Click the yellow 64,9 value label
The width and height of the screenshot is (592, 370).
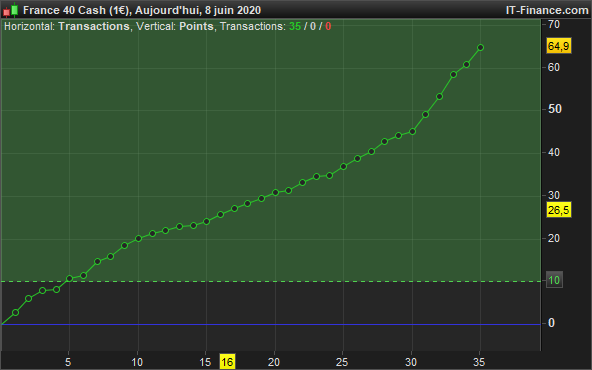click(559, 46)
